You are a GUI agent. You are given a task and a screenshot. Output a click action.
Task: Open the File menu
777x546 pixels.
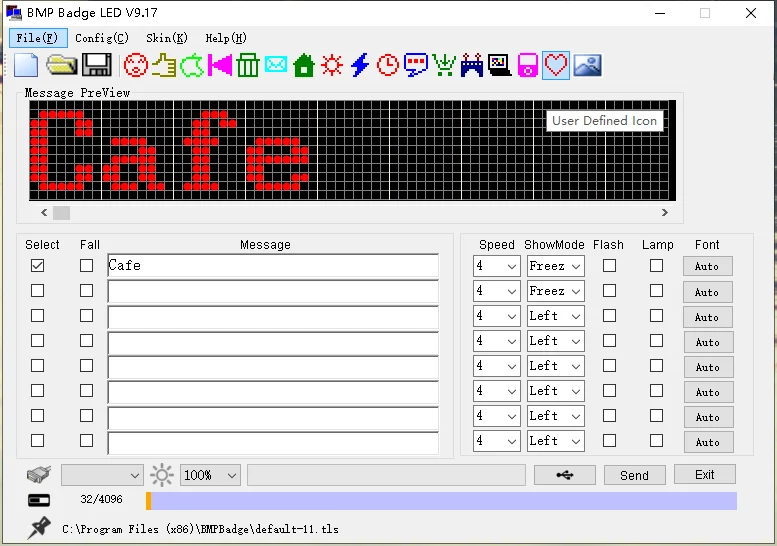pos(39,38)
